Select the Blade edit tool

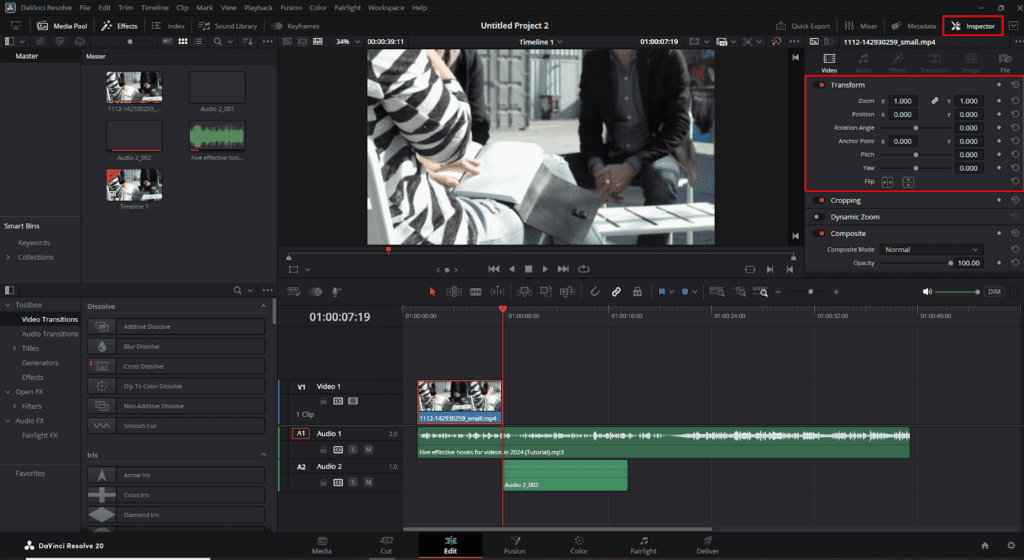(476, 292)
